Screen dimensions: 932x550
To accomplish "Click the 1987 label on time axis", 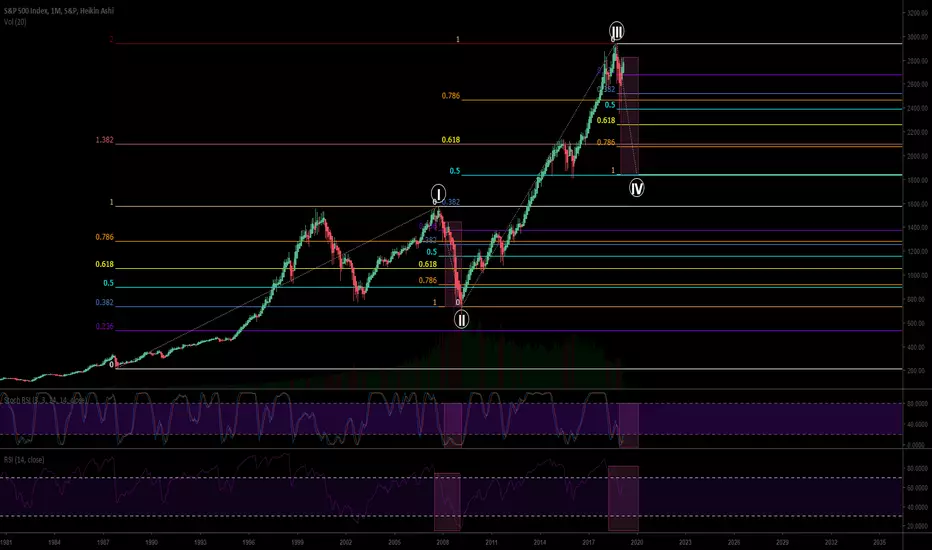I will [103, 542].
